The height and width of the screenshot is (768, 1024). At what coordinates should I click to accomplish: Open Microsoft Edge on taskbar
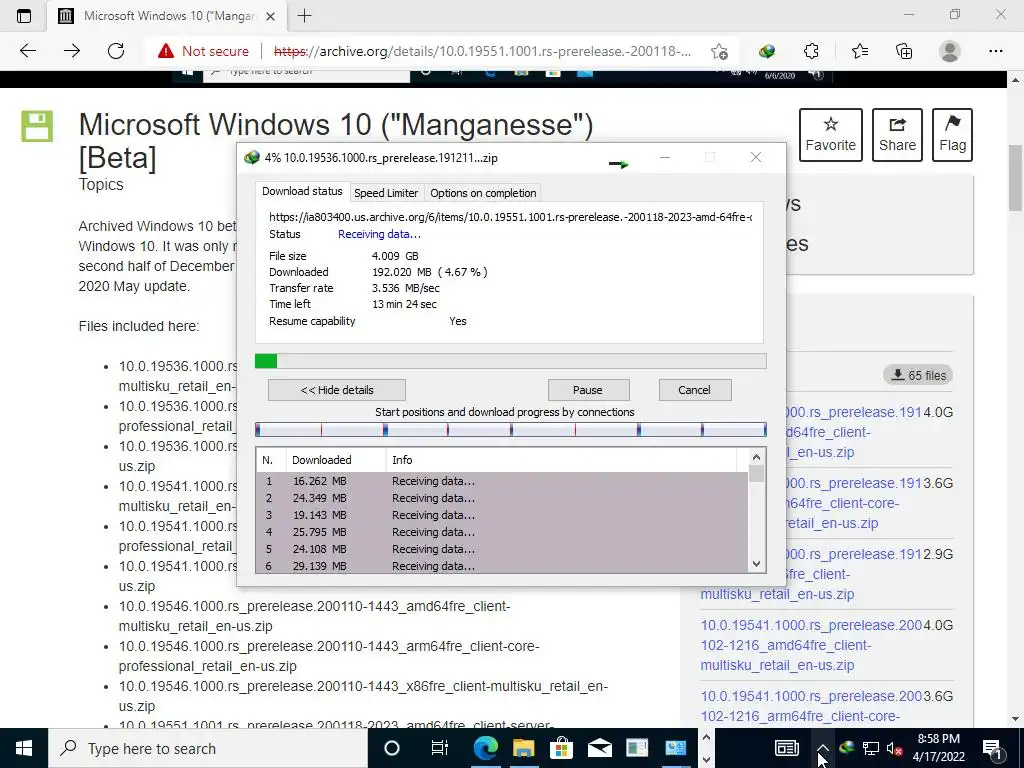click(x=485, y=748)
